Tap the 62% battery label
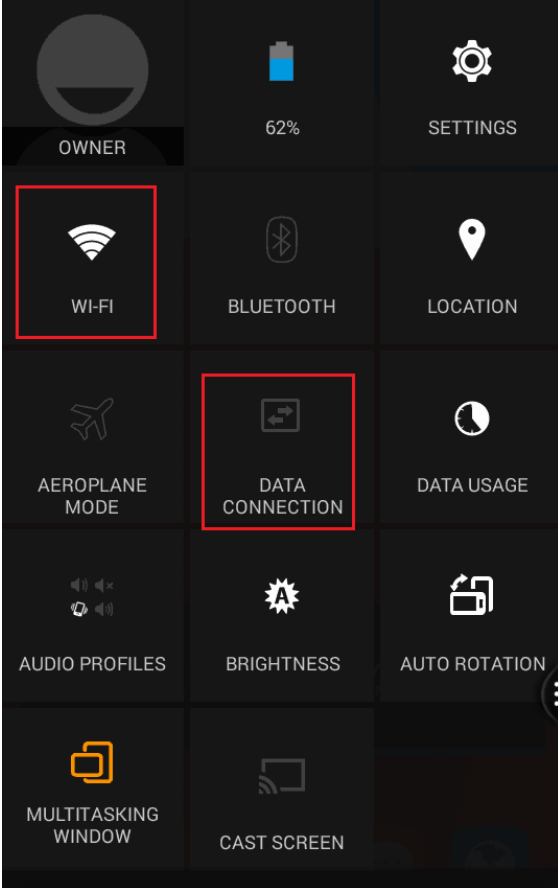The height and width of the screenshot is (888, 558). pyautogui.click(x=282, y=128)
